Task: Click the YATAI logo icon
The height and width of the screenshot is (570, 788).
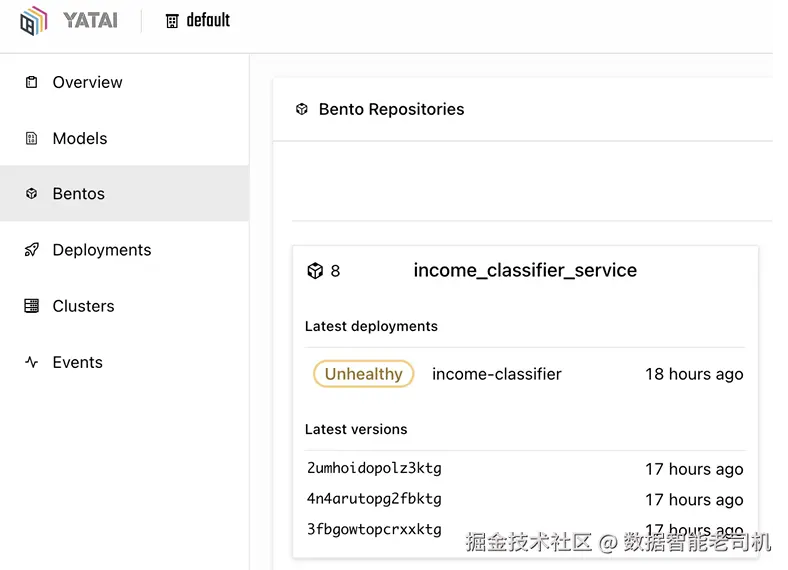Action: tap(33, 20)
